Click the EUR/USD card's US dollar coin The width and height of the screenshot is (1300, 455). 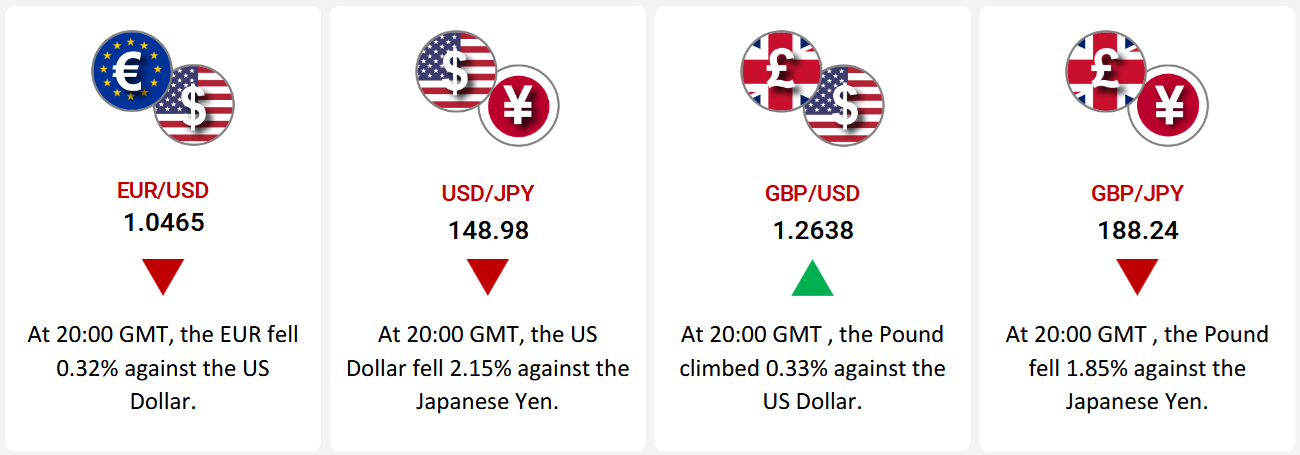coord(197,105)
